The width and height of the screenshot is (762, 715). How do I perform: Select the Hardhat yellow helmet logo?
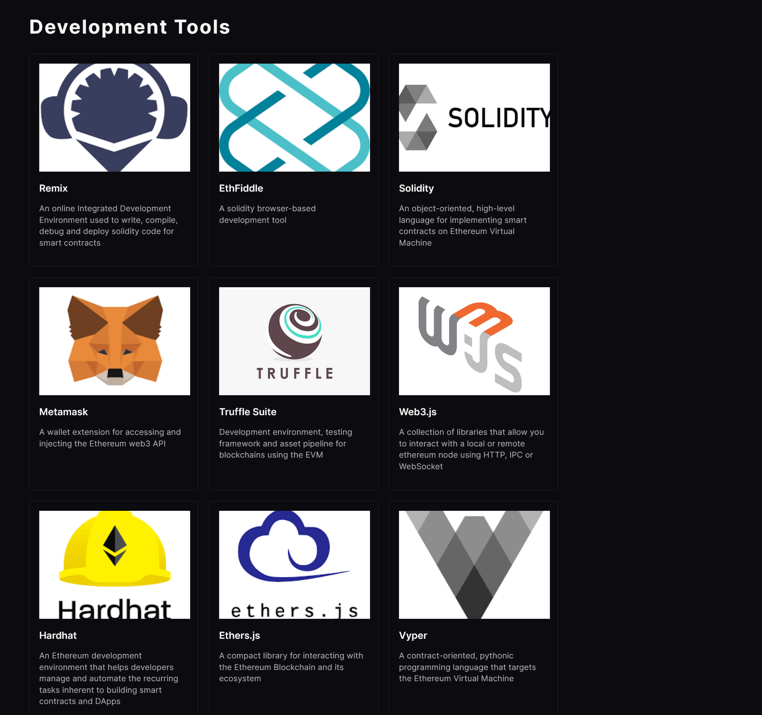(114, 564)
